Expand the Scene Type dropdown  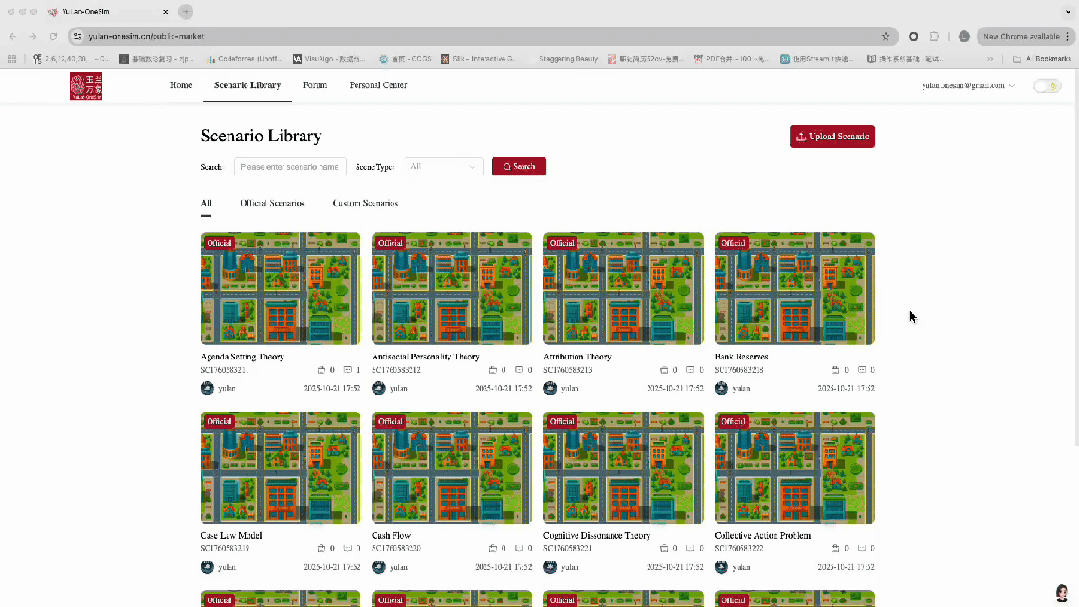point(443,167)
